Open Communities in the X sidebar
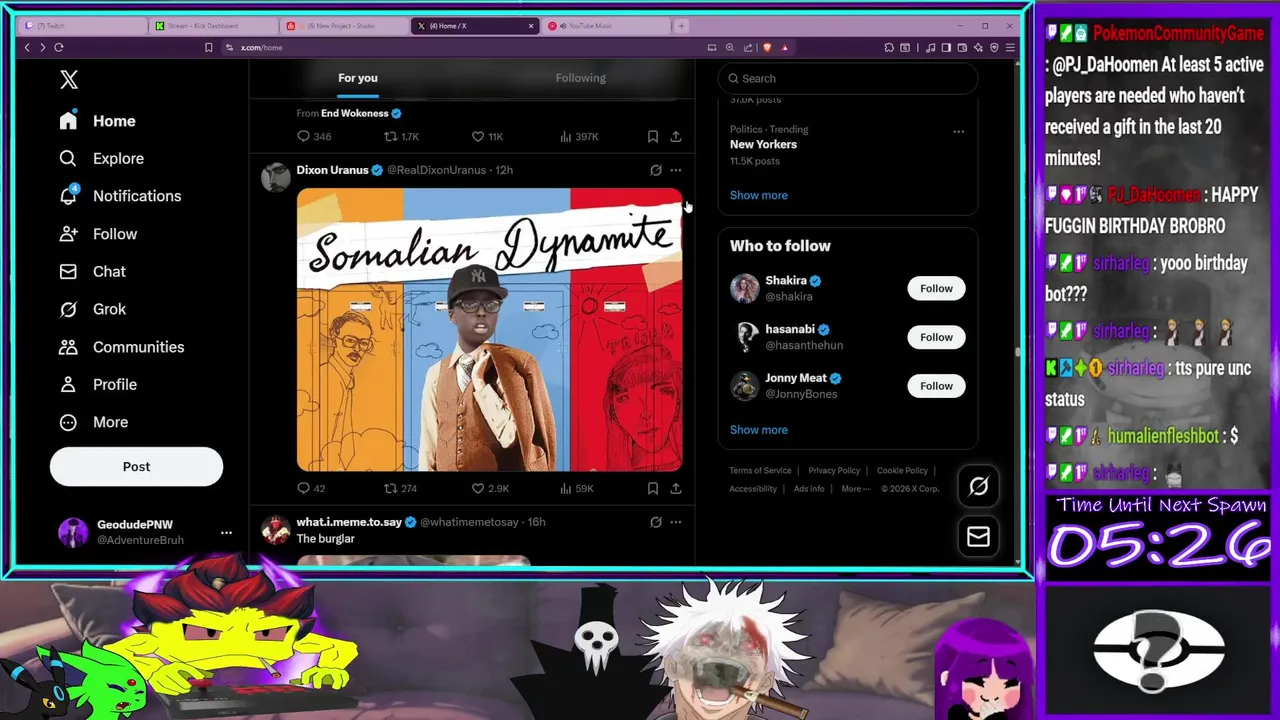The height and width of the screenshot is (720, 1280). tap(121, 347)
